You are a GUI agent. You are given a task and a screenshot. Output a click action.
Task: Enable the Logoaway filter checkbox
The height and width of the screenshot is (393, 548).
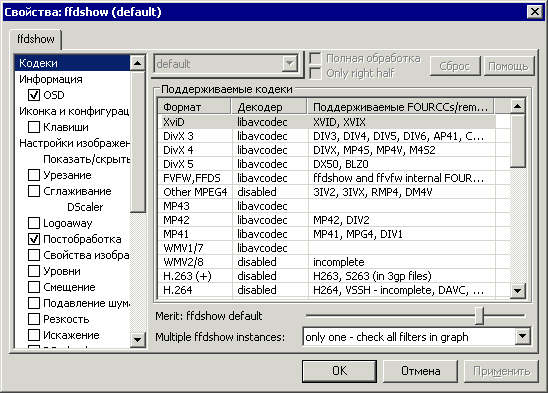pos(34,223)
